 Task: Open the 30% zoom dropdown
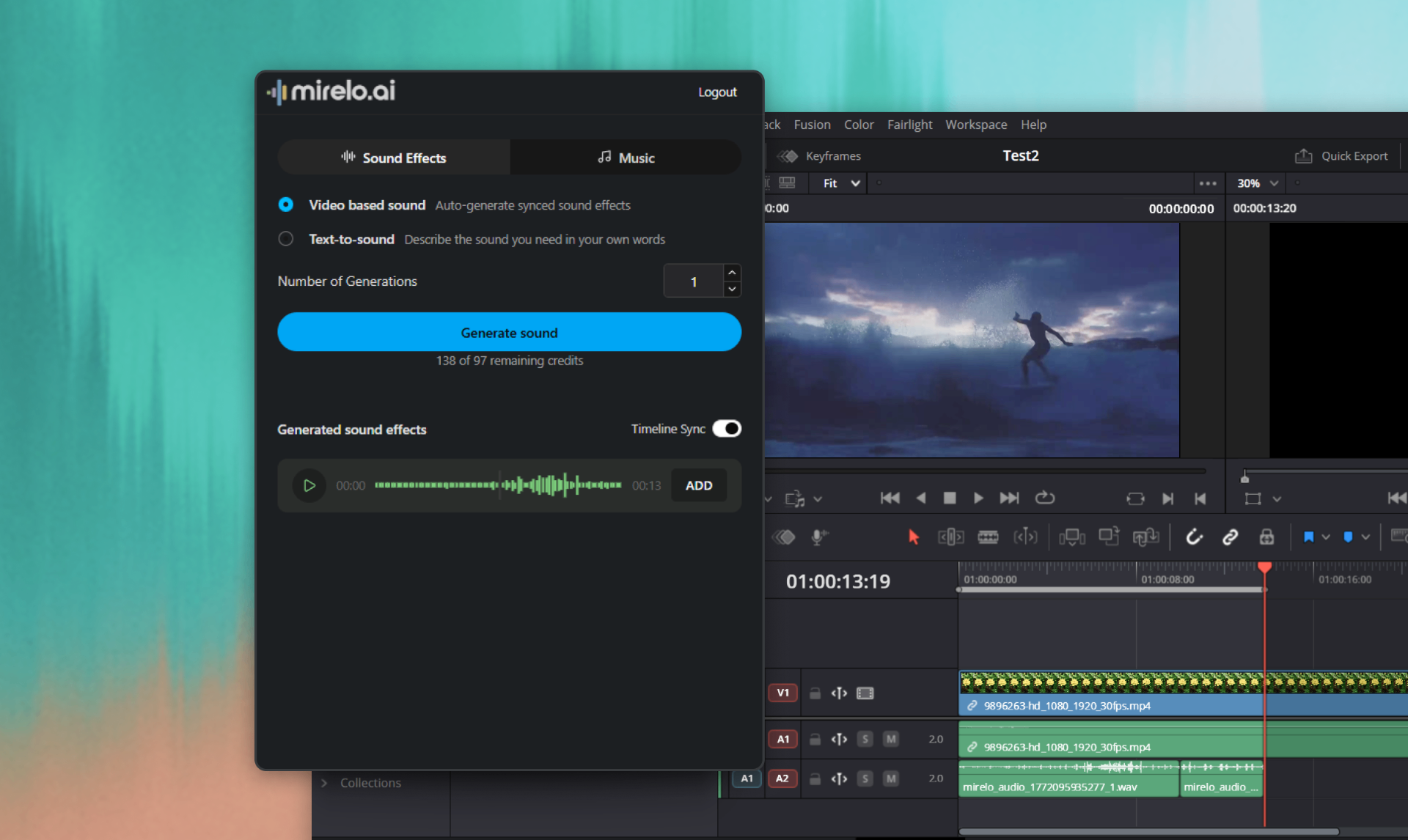pyautogui.click(x=1257, y=183)
